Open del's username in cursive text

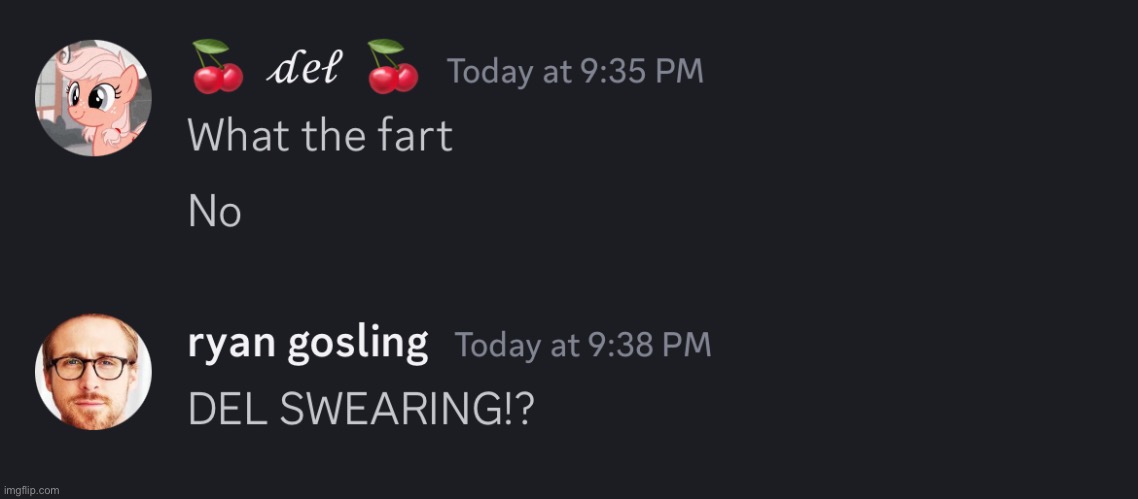coord(304,70)
